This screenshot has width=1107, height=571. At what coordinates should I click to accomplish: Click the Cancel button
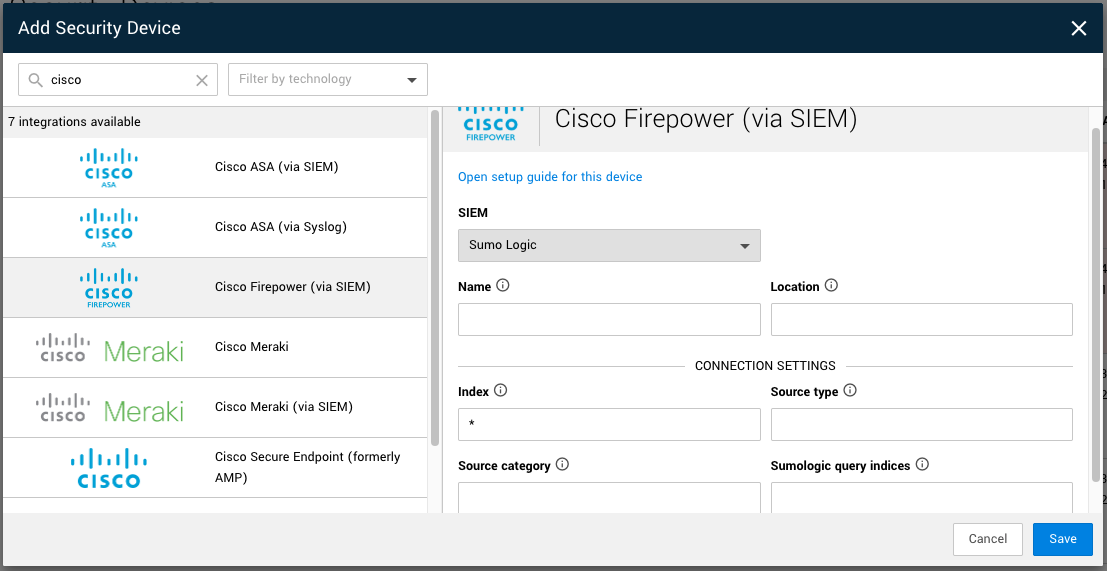988,539
